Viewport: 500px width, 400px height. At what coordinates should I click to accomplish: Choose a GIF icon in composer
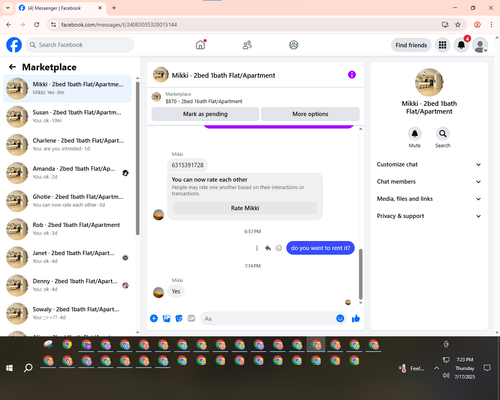coord(191,318)
